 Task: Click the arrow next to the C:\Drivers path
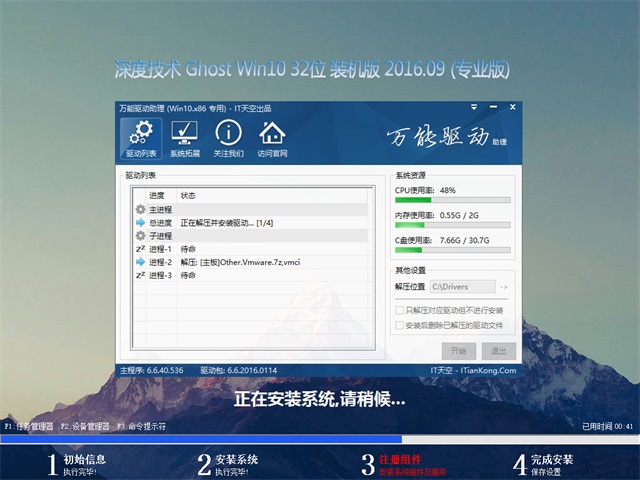tap(503, 288)
